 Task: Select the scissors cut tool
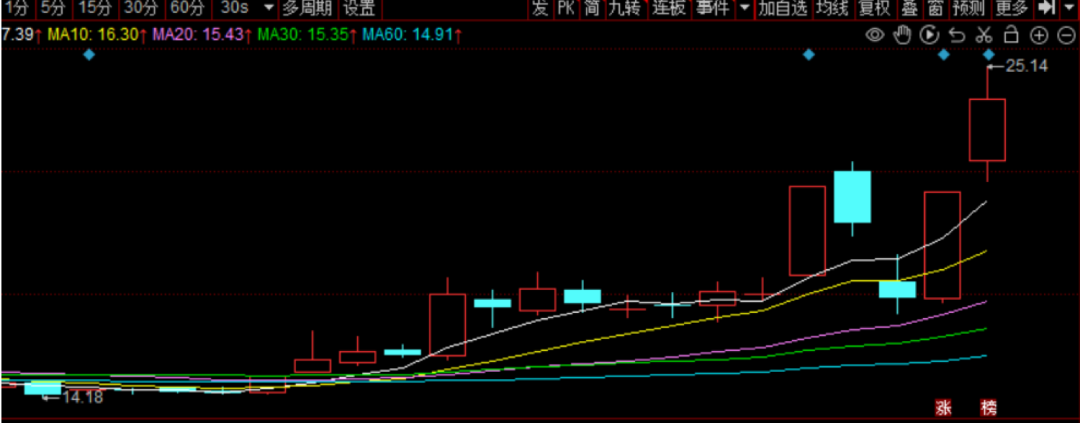pyautogui.click(x=984, y=34)
